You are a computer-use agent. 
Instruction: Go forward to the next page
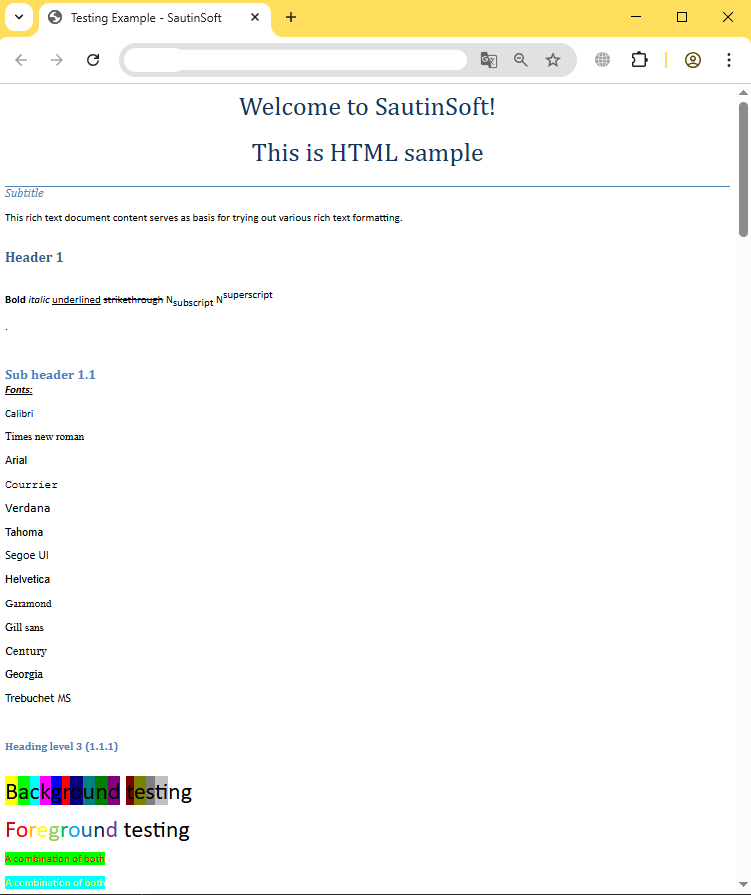pyautogui.click(x=56, y=60)
